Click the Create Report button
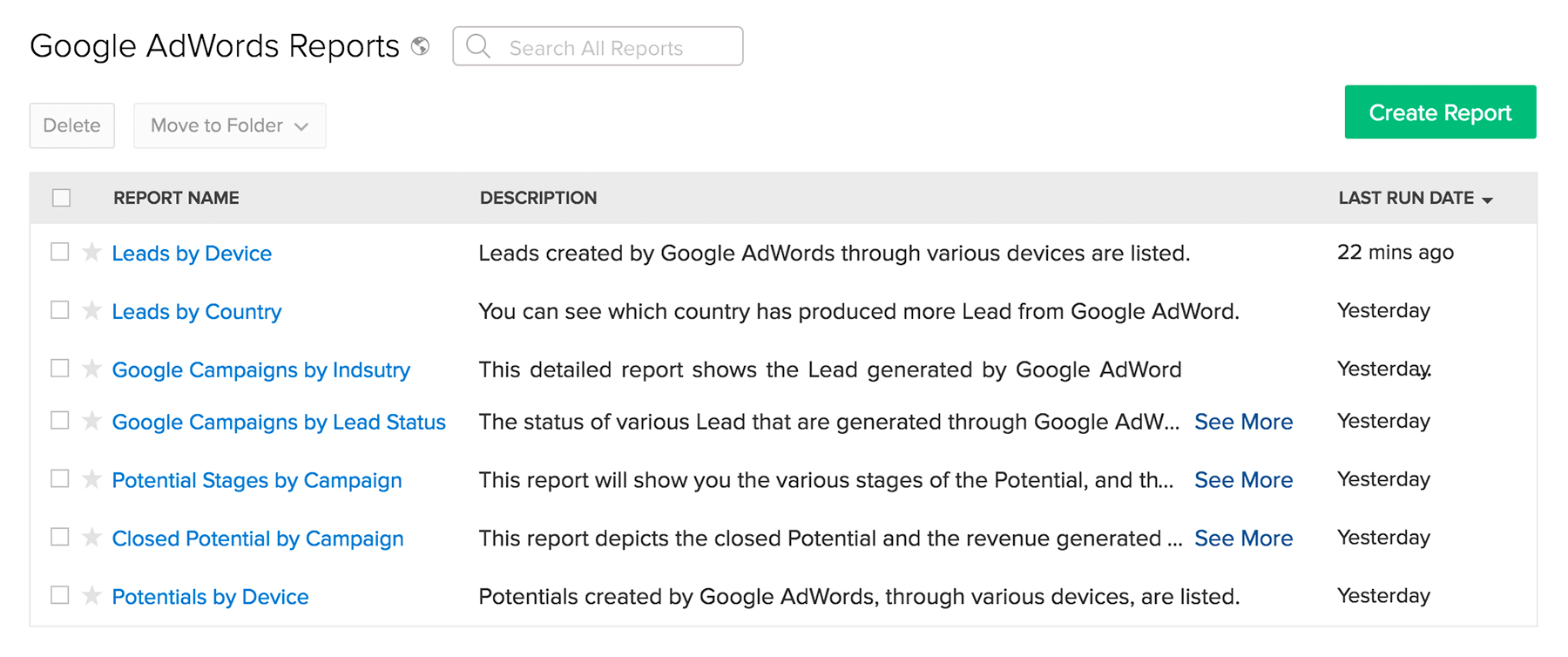Viewport: 1568px width, 657px height. click(1439, 112)
